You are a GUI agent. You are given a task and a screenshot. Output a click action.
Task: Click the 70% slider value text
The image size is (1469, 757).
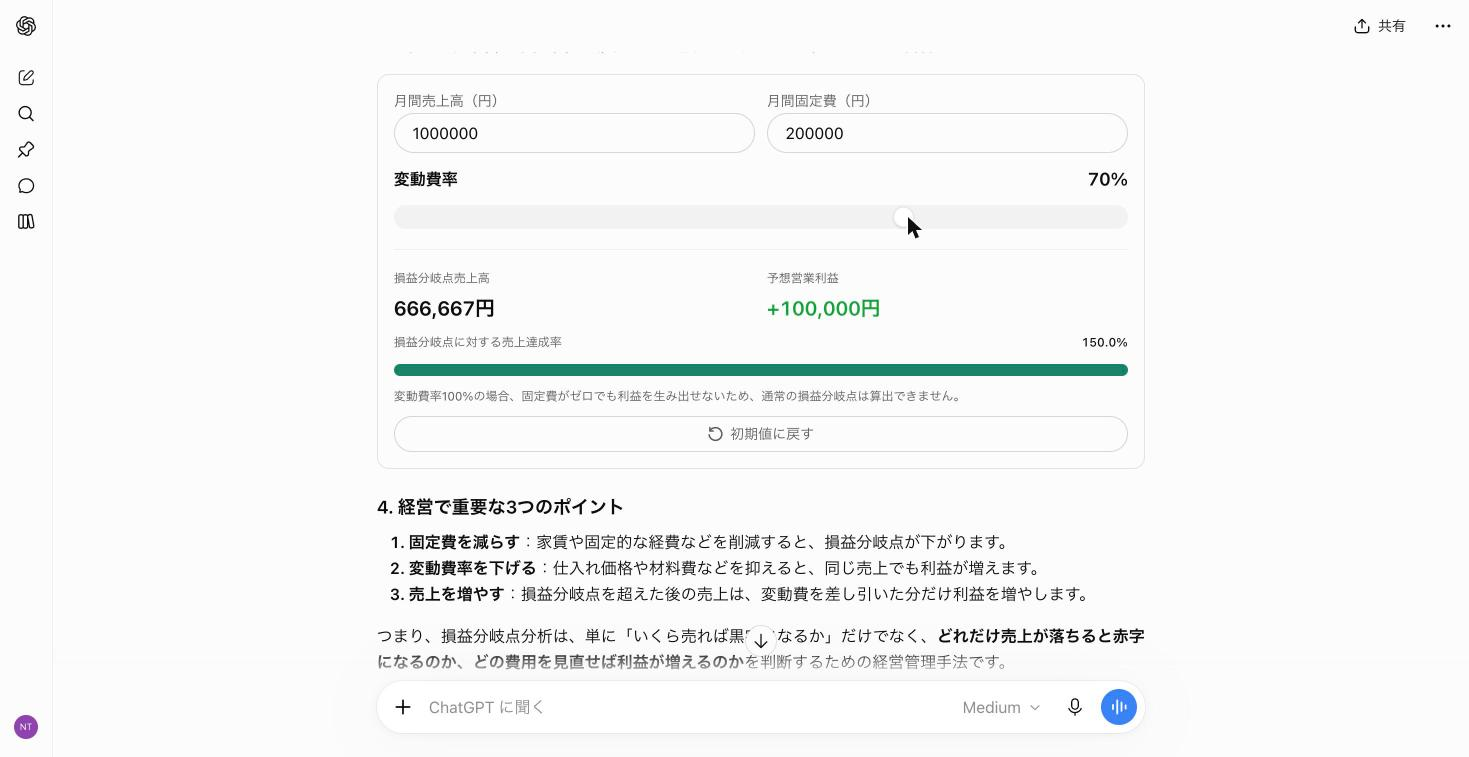1108,179
